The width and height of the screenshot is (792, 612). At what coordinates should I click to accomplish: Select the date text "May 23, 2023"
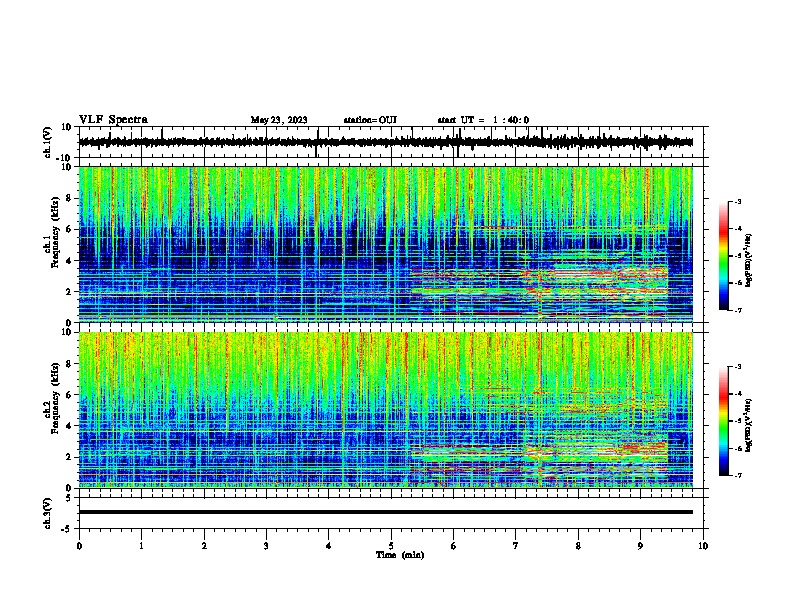[279, 120]
